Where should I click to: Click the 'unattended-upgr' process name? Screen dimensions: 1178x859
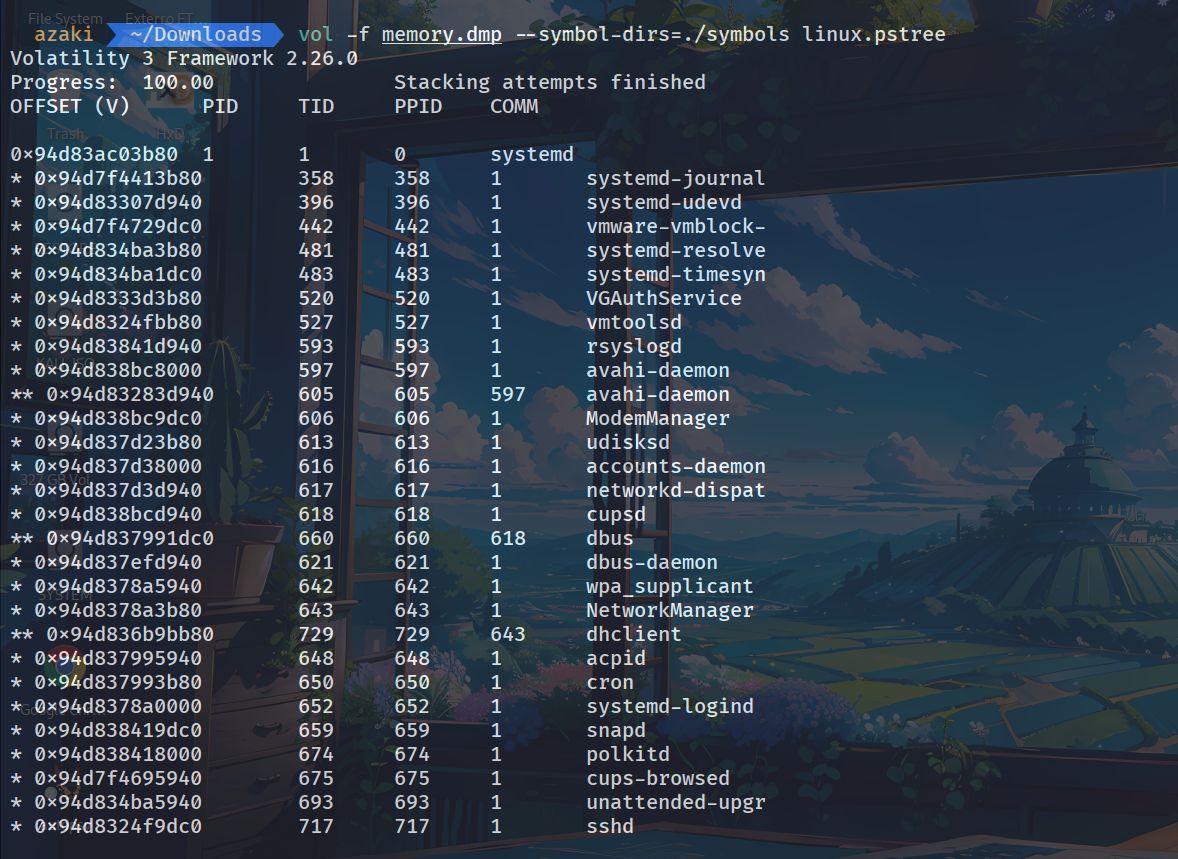point(675,804)
